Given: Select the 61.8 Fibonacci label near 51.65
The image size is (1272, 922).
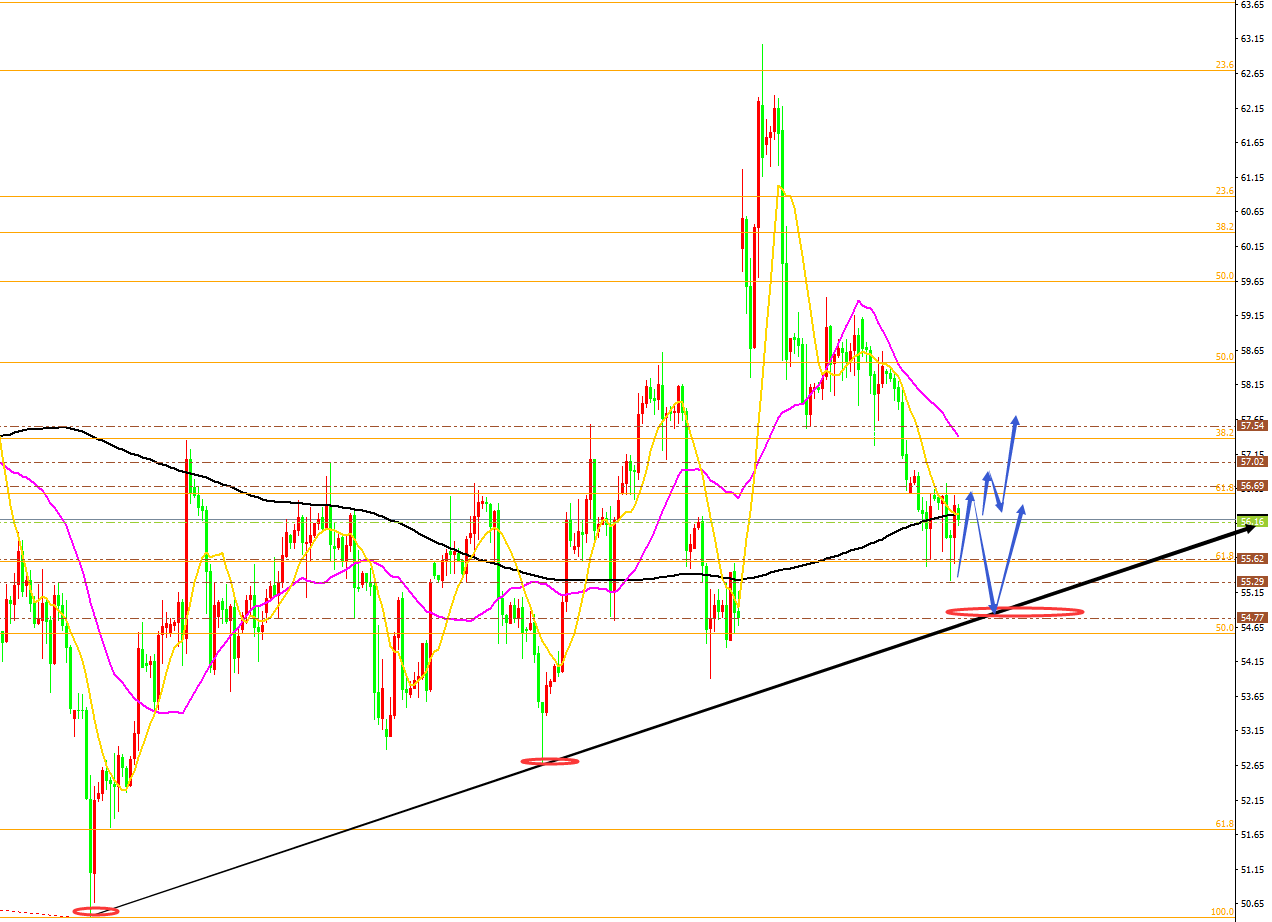Looking at the screenshot, I should click(x=1224, y=823).
